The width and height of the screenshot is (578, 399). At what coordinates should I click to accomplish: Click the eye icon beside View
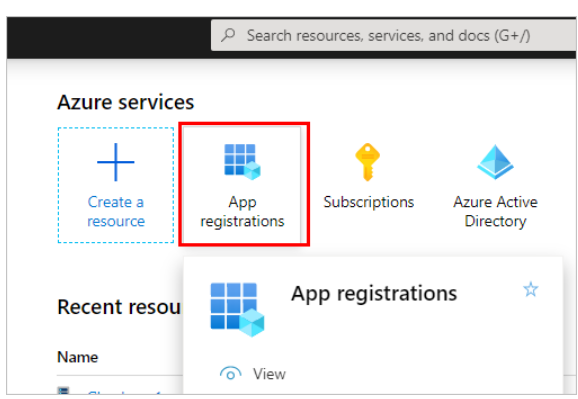point(230,374)
